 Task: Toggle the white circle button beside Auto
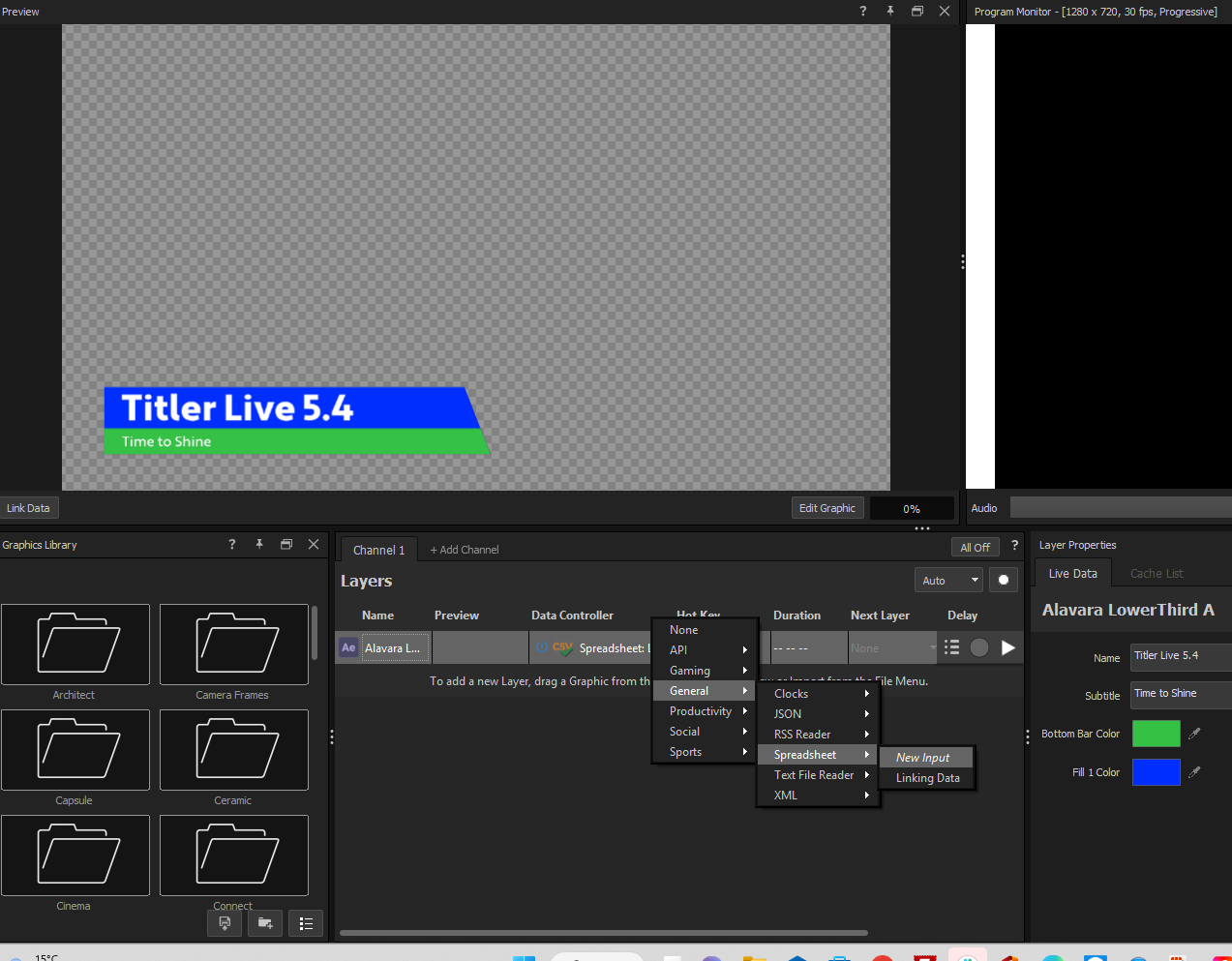[1004, 580]
